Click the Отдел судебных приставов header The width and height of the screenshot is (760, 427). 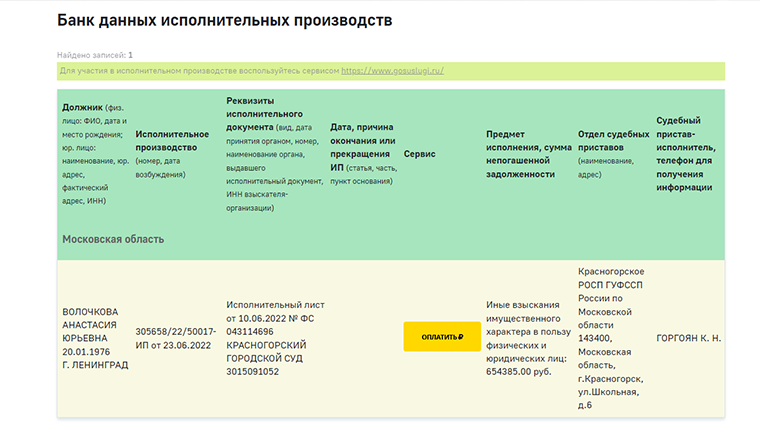(614, 154)
